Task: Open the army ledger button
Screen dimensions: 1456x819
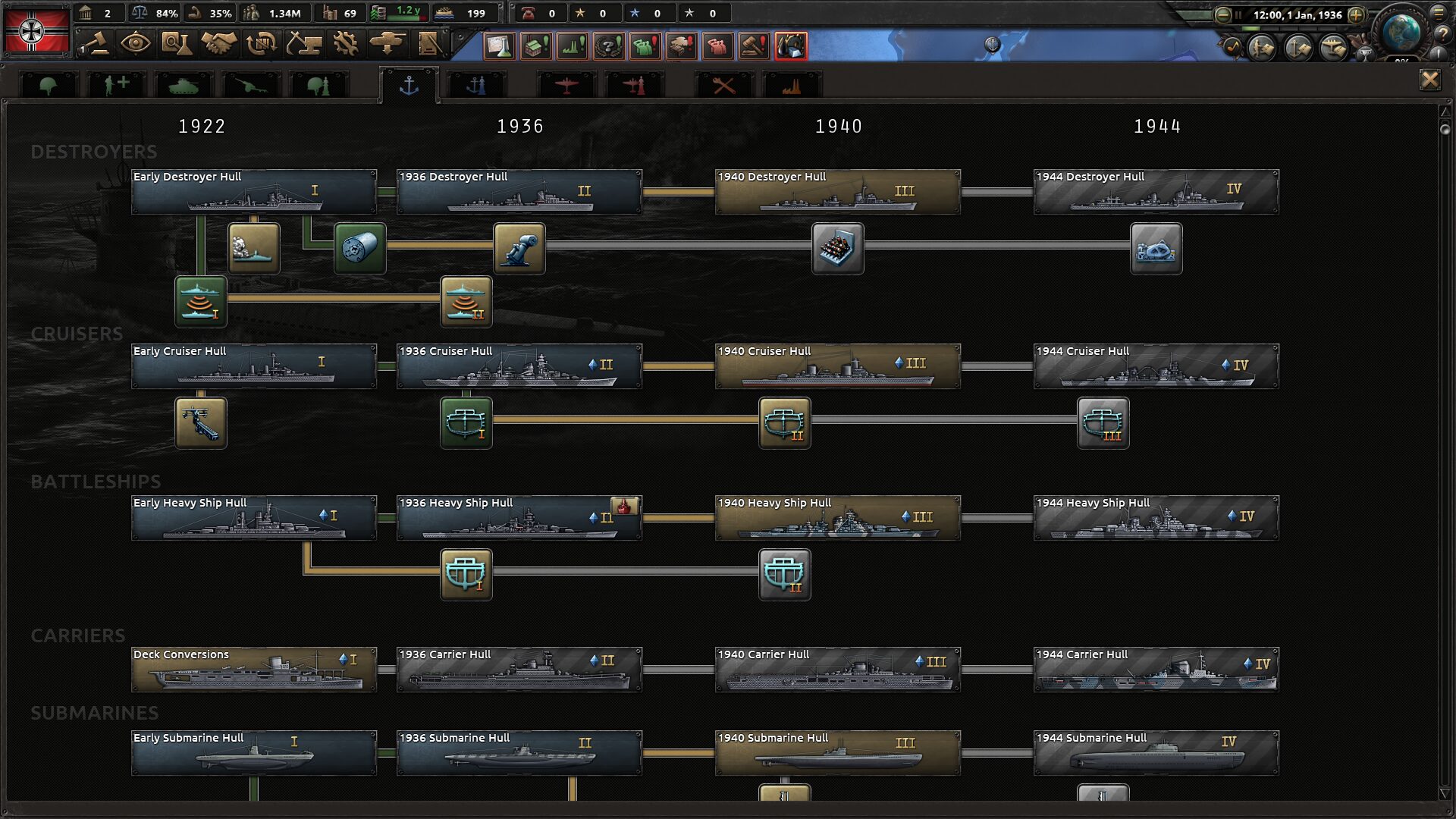Action: [x=1262, y=48]
